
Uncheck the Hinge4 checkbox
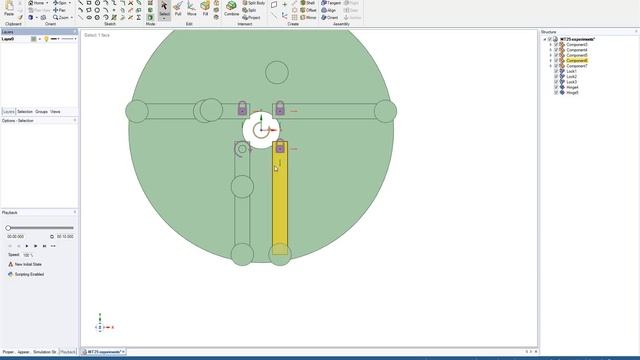[556, 87]
